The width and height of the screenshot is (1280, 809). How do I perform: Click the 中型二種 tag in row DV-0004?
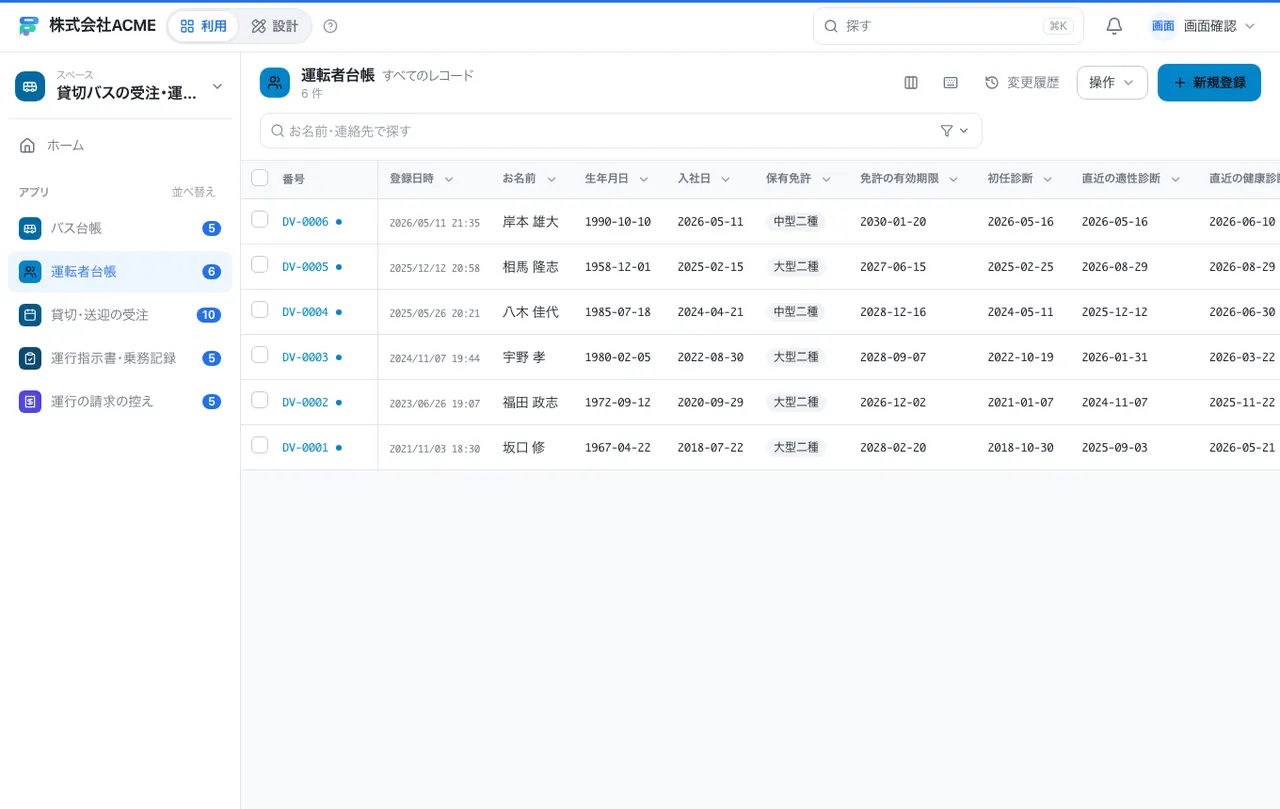pos(796,312)
